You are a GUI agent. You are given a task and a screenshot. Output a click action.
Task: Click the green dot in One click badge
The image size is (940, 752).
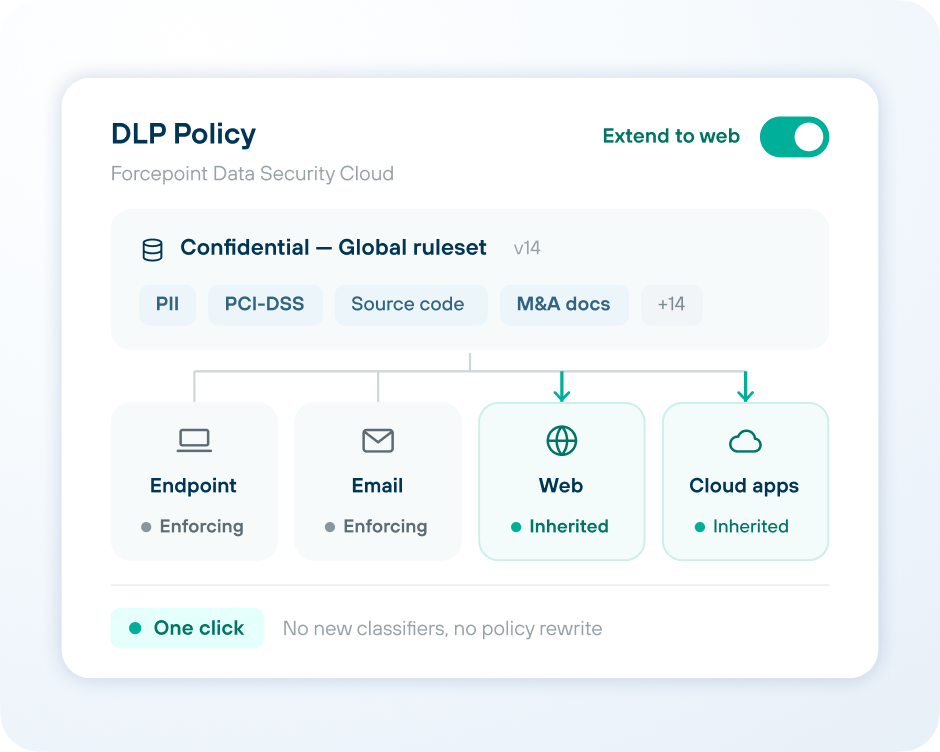[x=135, y=628]
